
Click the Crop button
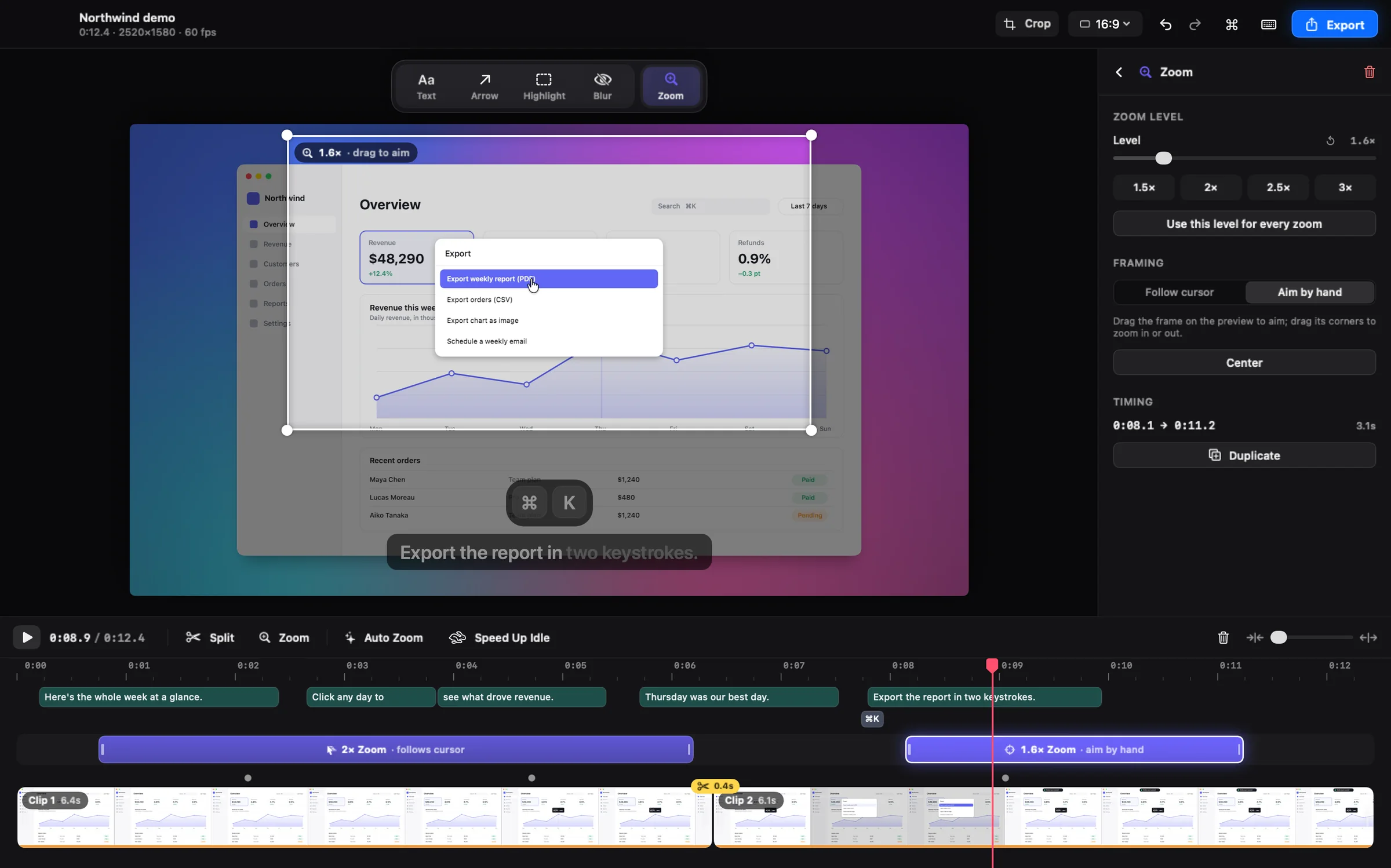click(x=1027, y=24)
